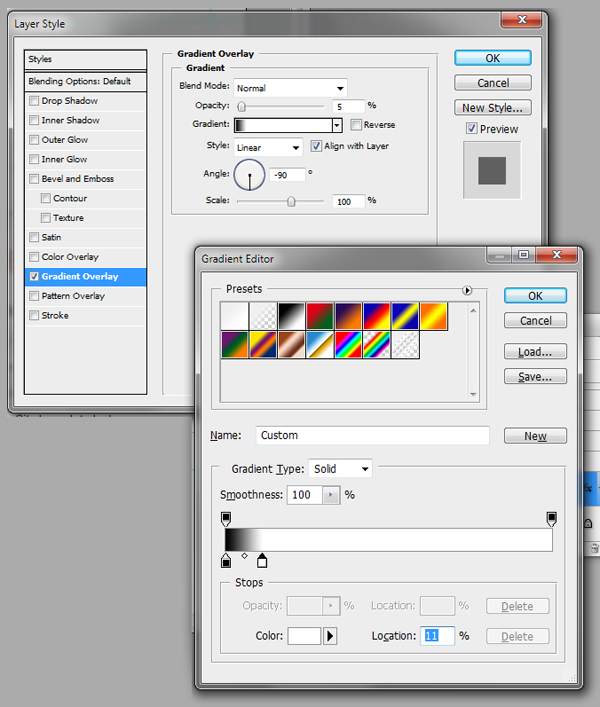Click OK in the Layer Style dialog
The width and height of the screenshot is (600, 707).
click(x=493, y=58)
